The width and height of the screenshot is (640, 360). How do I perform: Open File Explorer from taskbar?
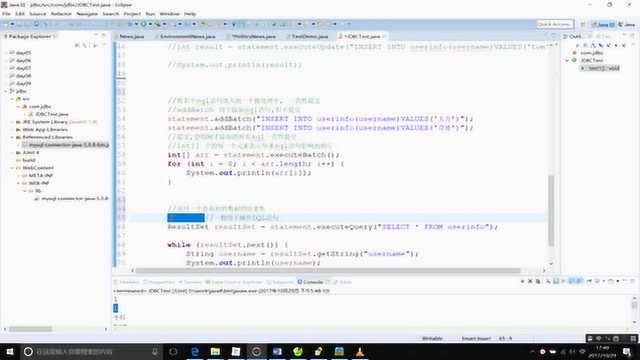click(x=215, y=351)
